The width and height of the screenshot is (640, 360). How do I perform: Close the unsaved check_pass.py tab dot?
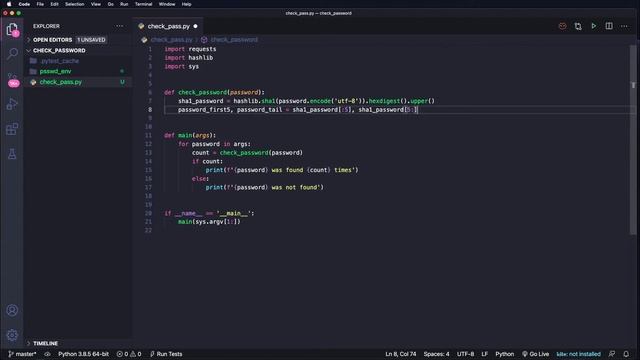pos(196,26)
